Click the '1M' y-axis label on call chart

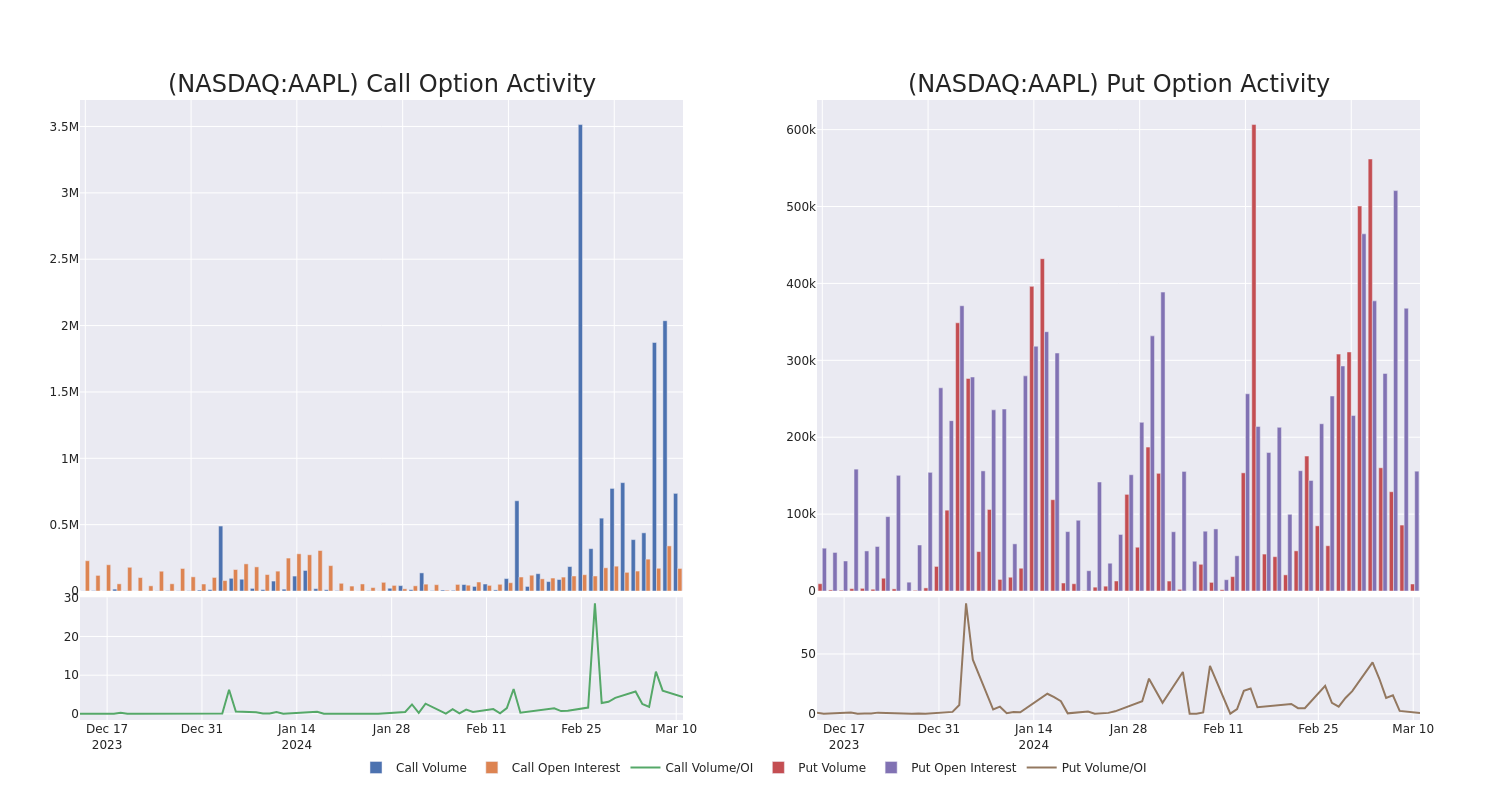point(70,458)
